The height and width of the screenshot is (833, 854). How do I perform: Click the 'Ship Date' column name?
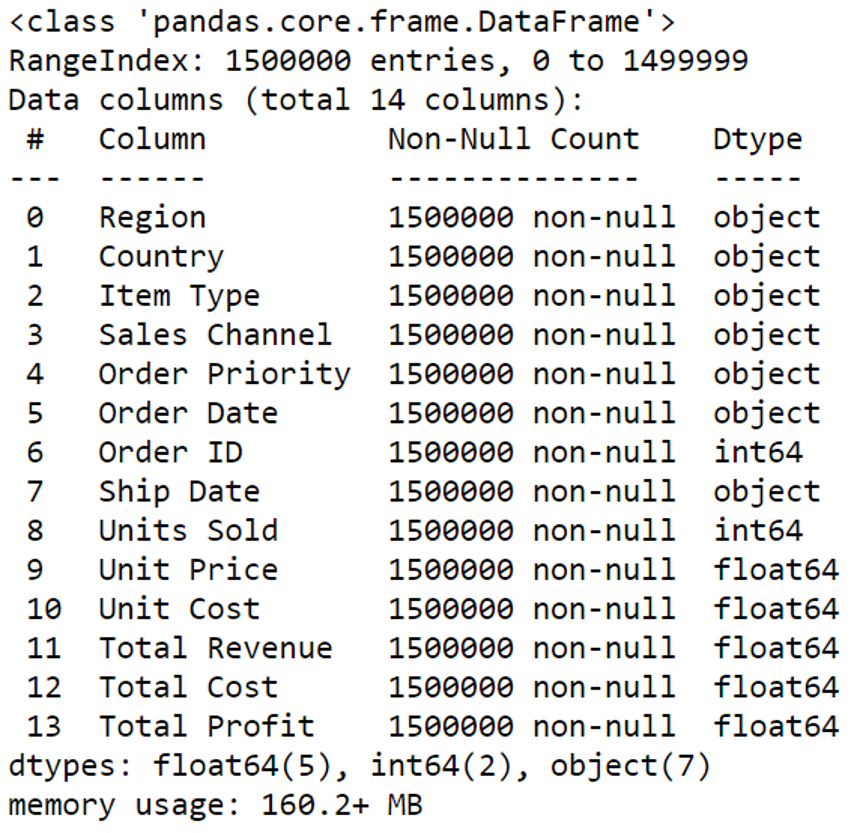click(179, 492)
